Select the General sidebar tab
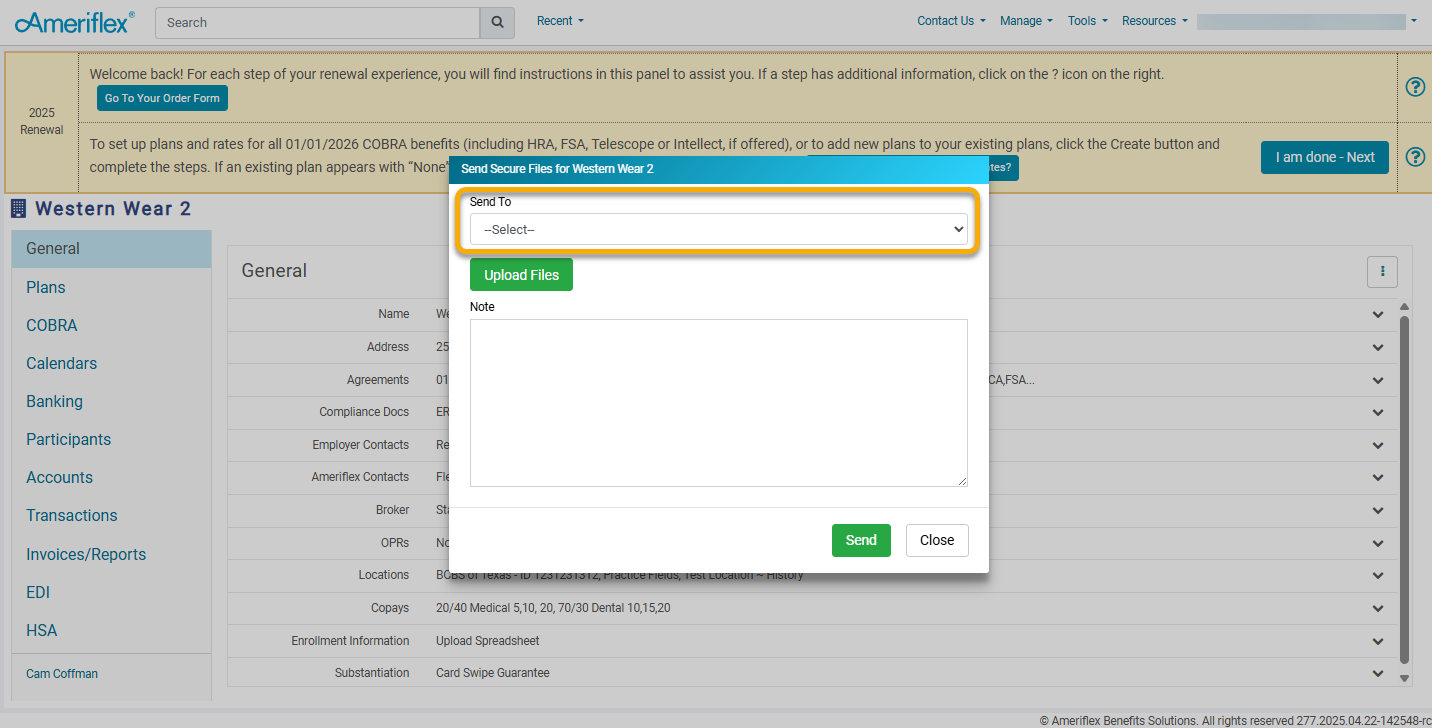The image size is (1432, 728). tap(111, 249)
